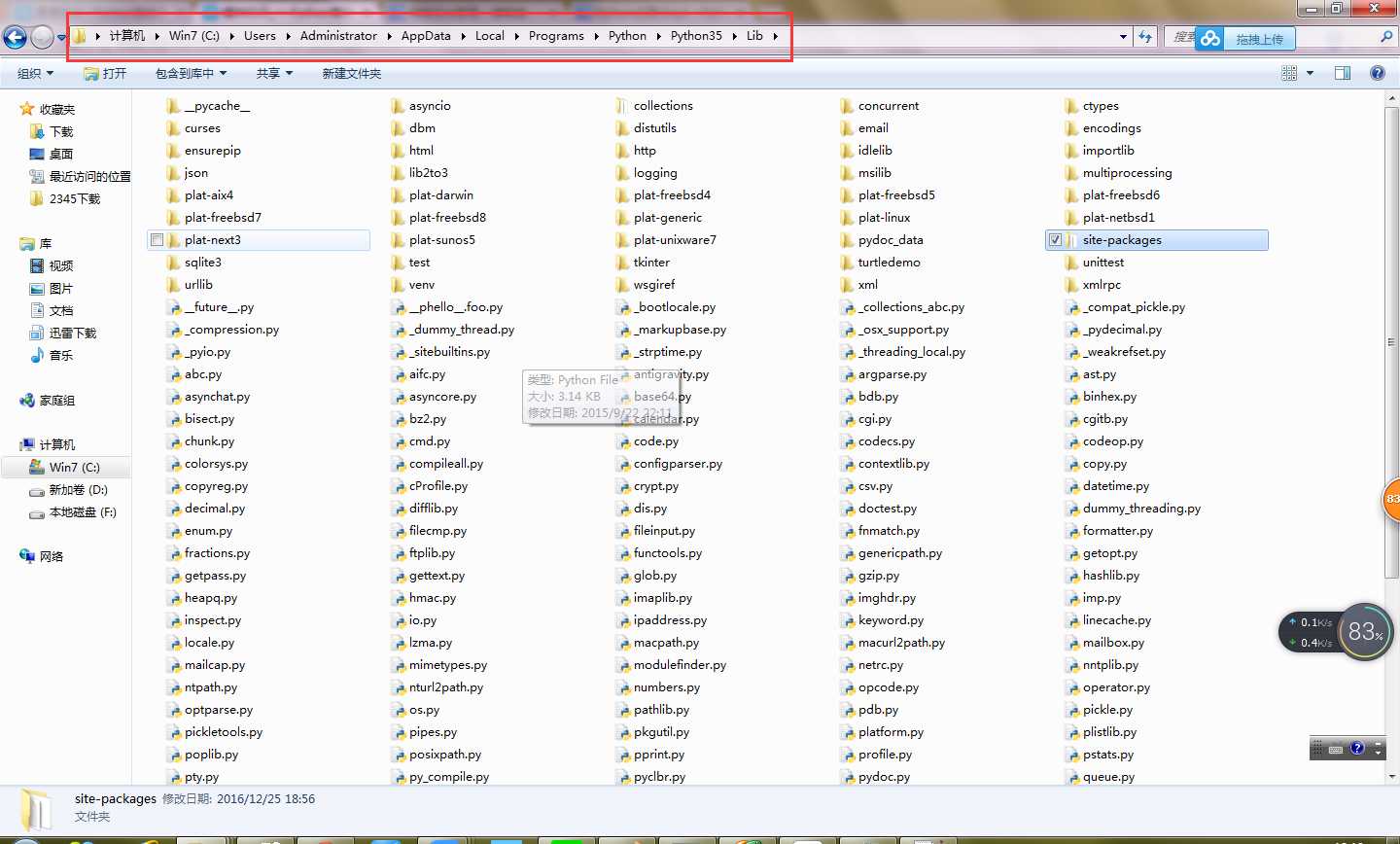Go forward with the Forward arrow button
The height and width of the screenshot is (844, 1400).
click(x=42, y=37)
